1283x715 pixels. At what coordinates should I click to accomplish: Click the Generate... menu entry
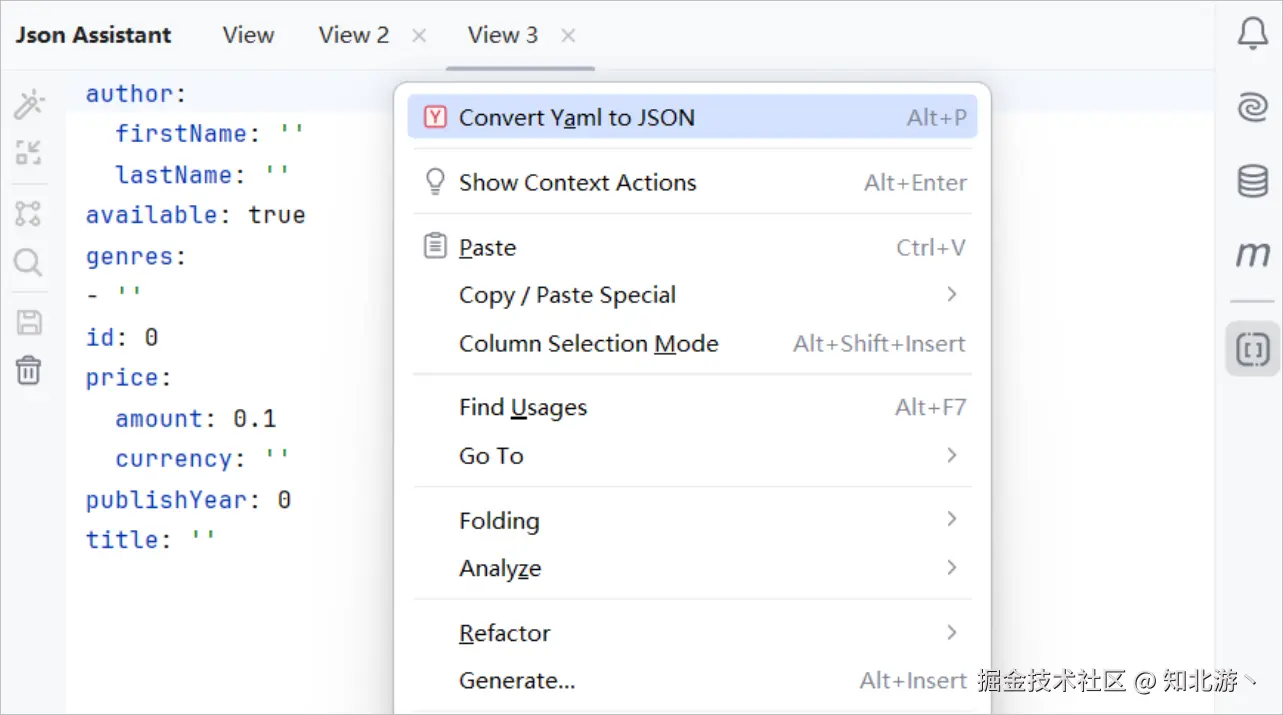517,681
